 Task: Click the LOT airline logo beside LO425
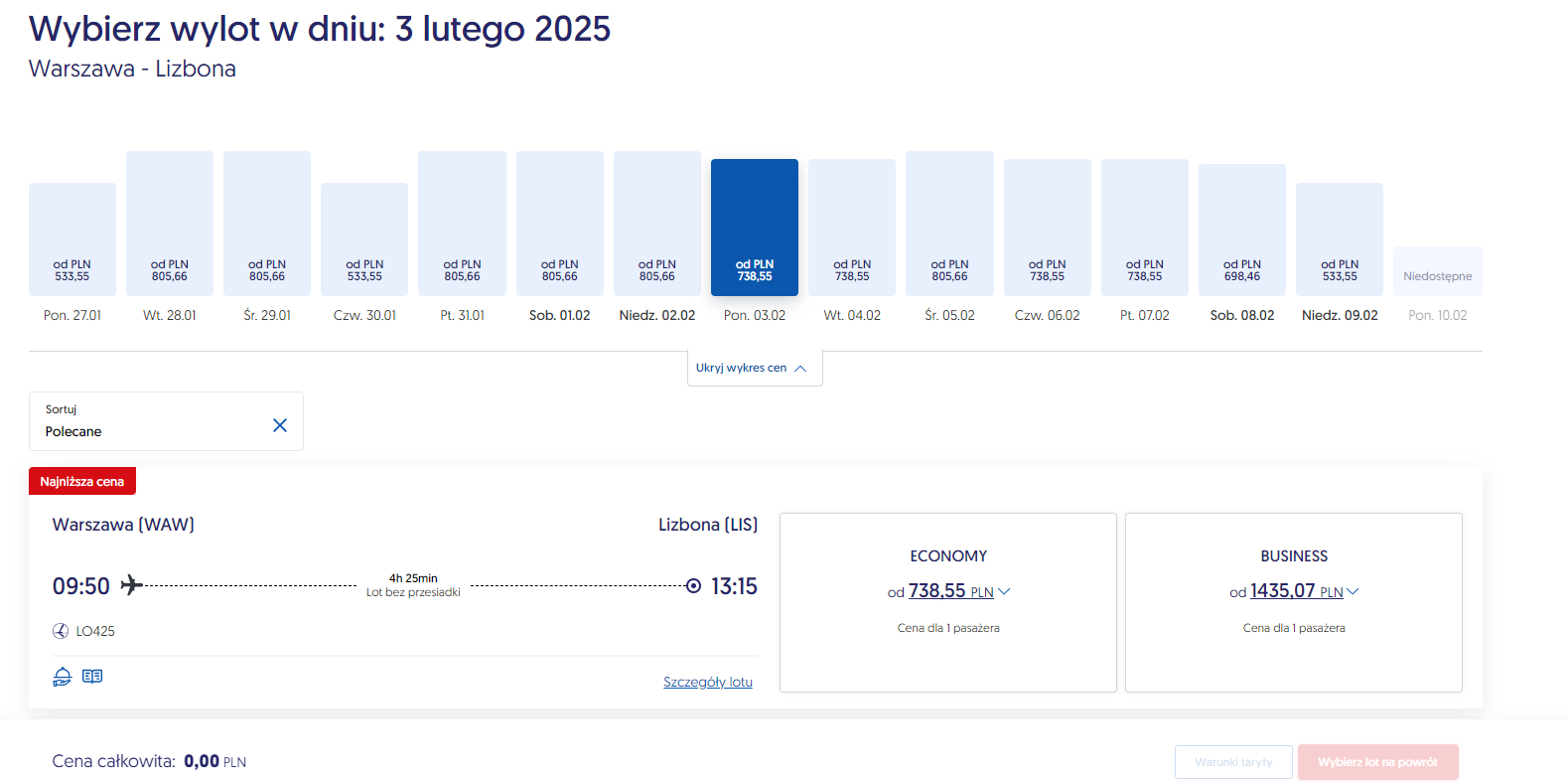click(61, 631)
